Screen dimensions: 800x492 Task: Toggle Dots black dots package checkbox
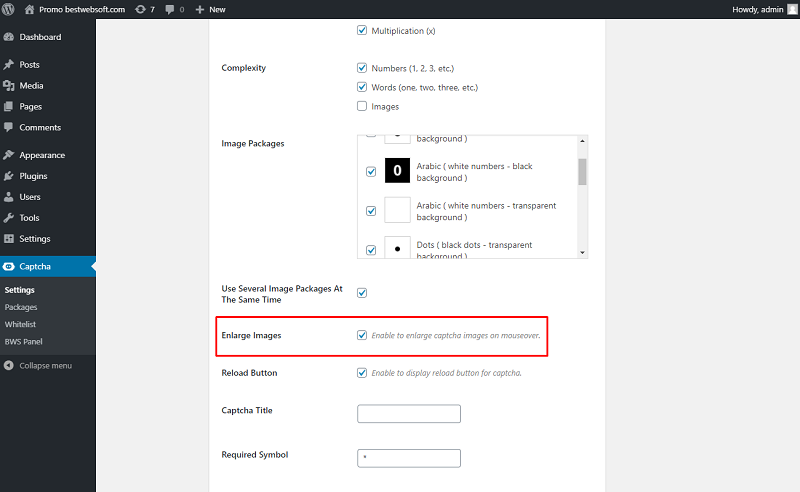pos(371,250)
